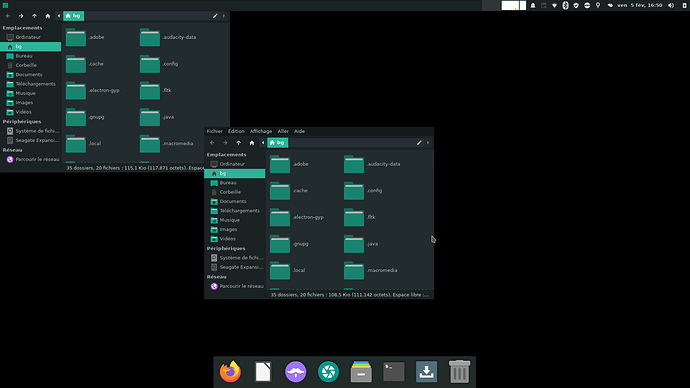Open Téléchargements in front window sidebar

(x=235, y=211)
